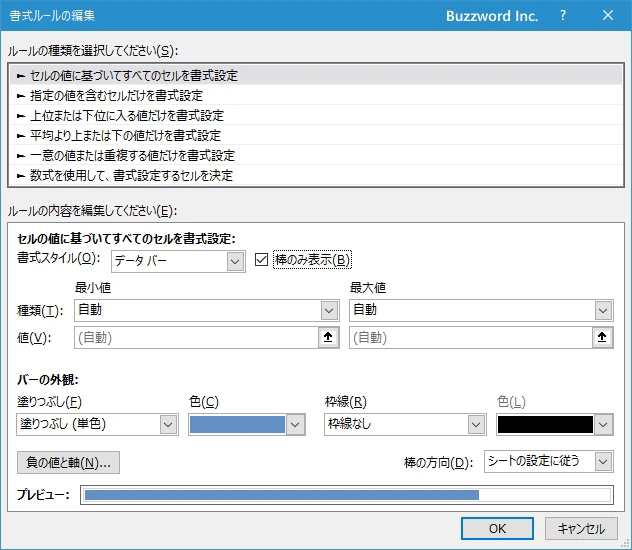The image size is (632, 550).
Task: Select rule 上位または下位に入る値だけを書式設定
Action: point(316,116)
